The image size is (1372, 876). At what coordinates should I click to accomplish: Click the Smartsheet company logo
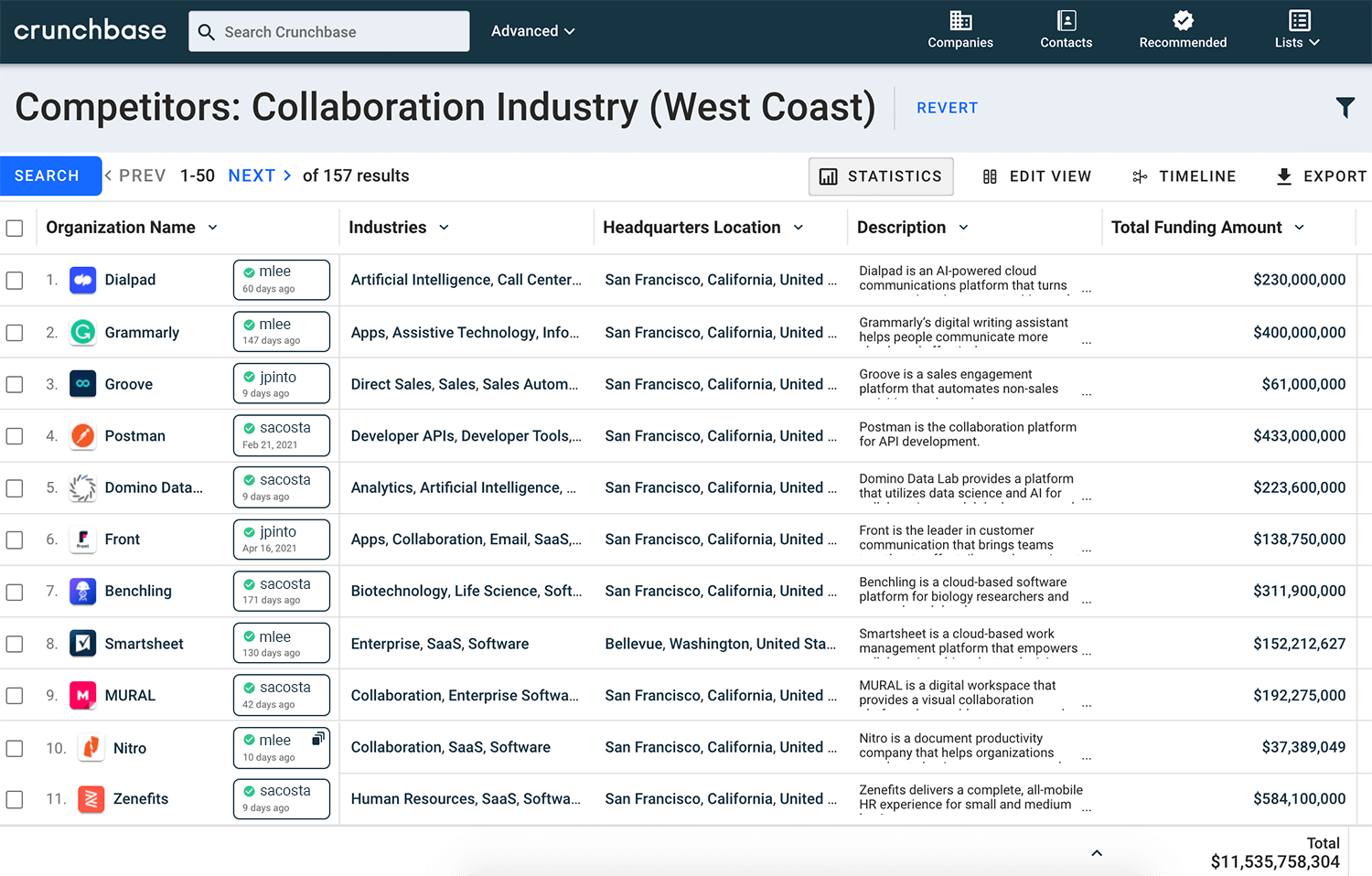[83, 644]
